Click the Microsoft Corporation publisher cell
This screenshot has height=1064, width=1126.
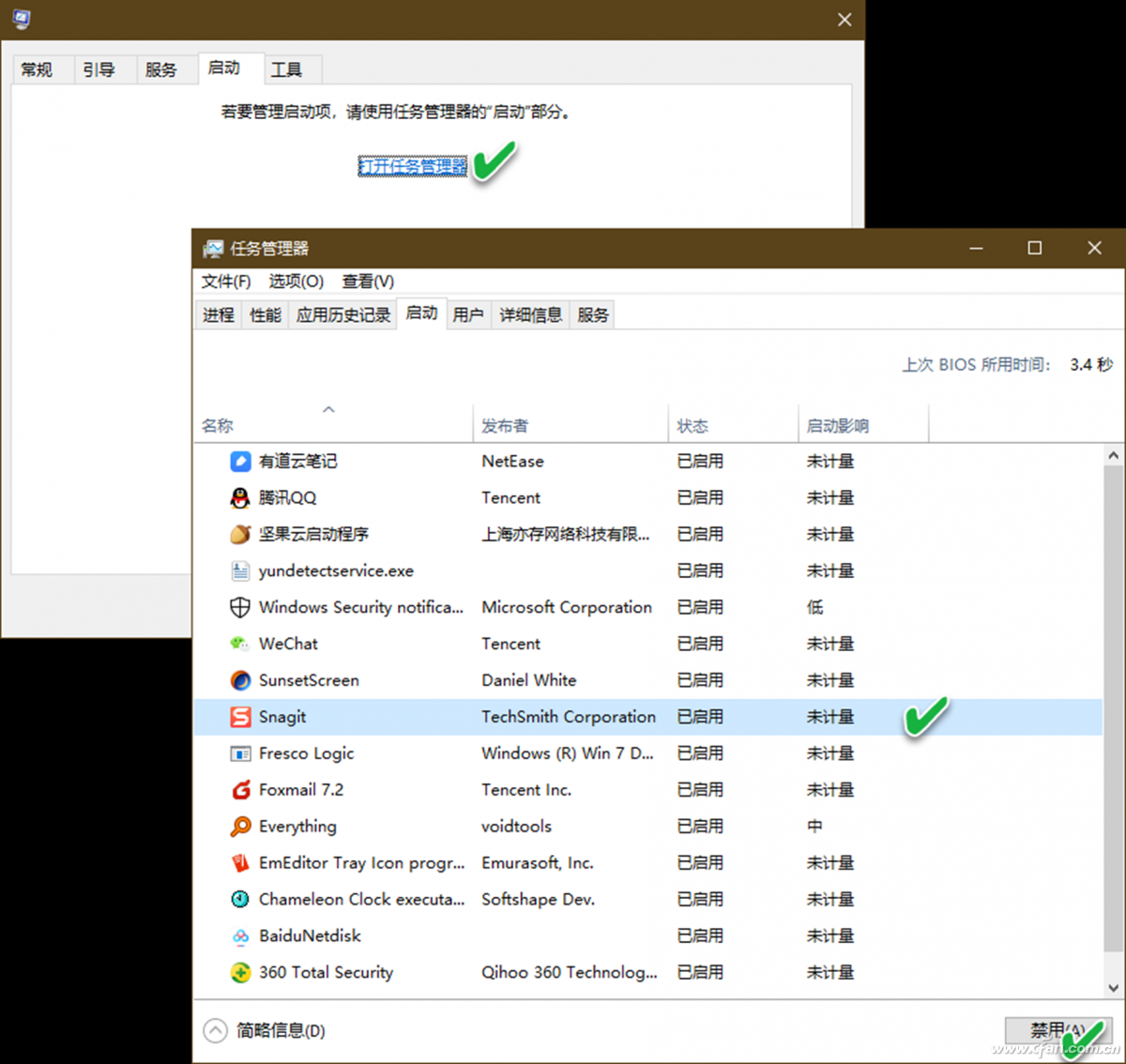(x=567, y=607)
